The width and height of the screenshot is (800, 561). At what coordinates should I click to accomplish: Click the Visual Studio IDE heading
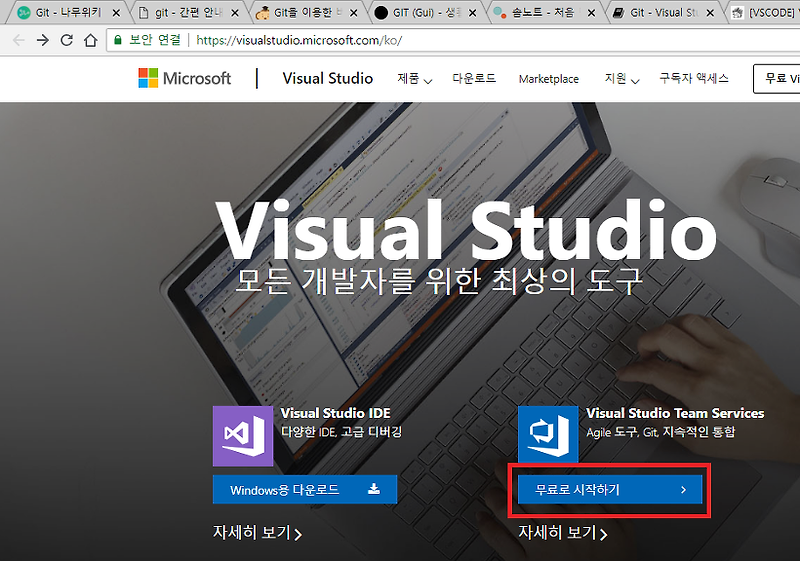pos(336,413)
